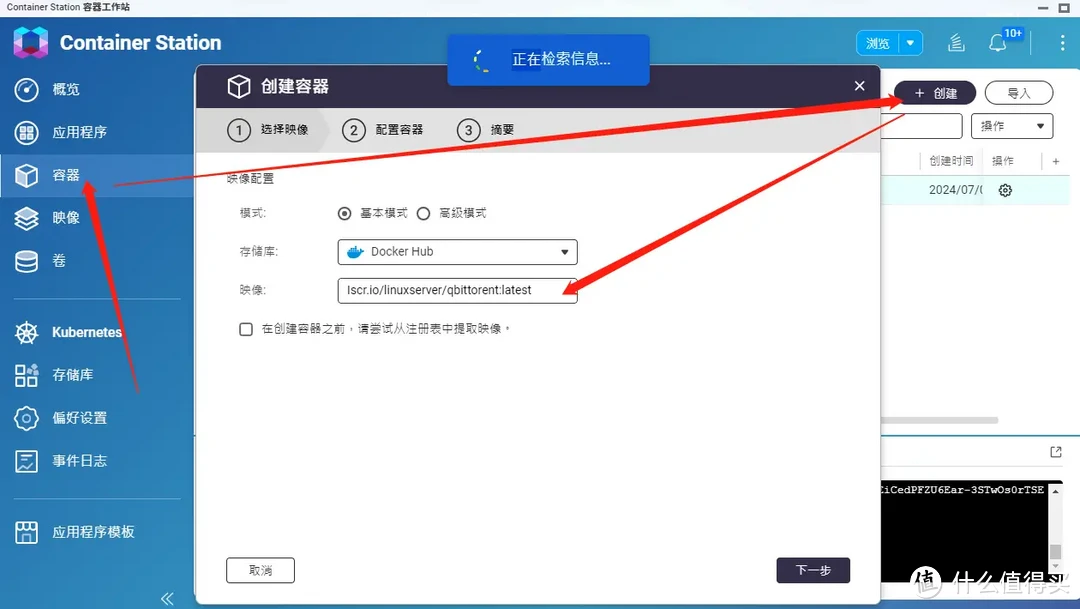Go to step 1 选择映像
The height and width of the screenshot is (609, 1080).
click(269, 130)
